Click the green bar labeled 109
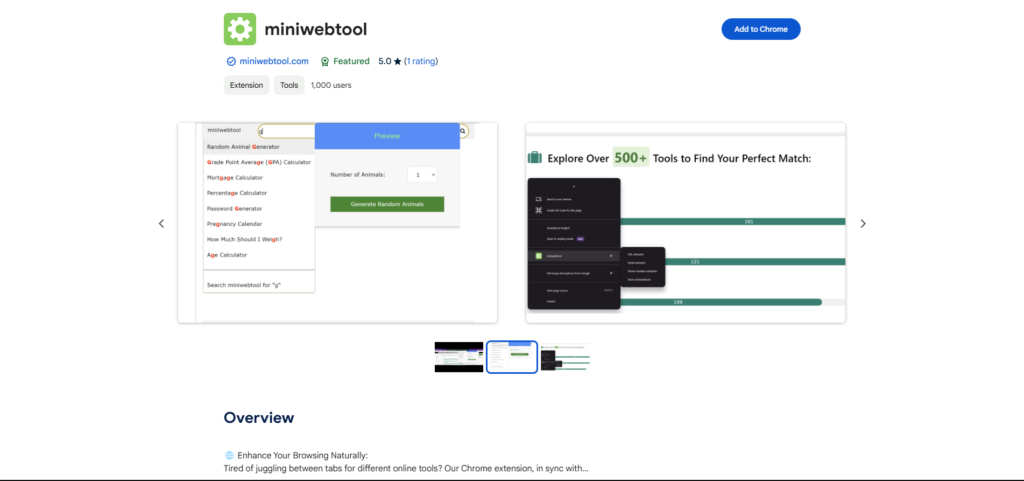This screenshot has width=1024, height=481. [721, 302]
